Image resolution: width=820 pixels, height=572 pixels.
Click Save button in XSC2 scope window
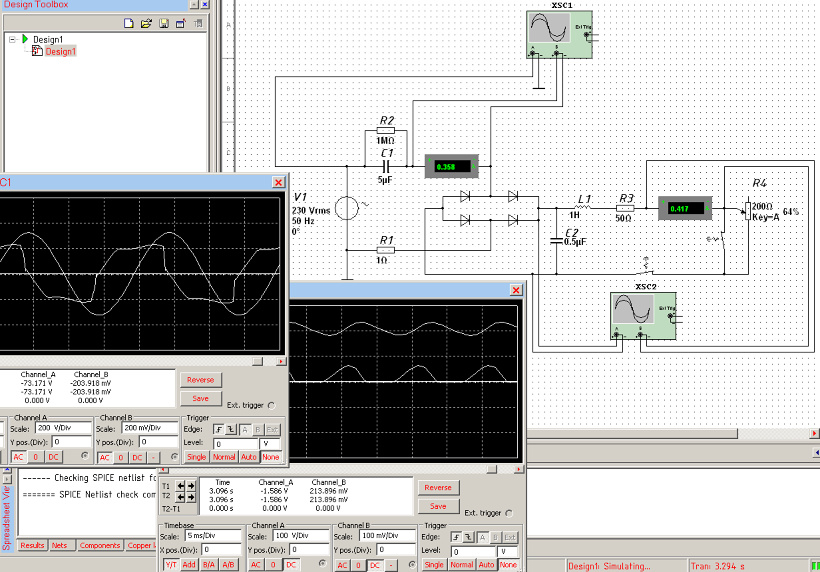click(x=438, y=506)
